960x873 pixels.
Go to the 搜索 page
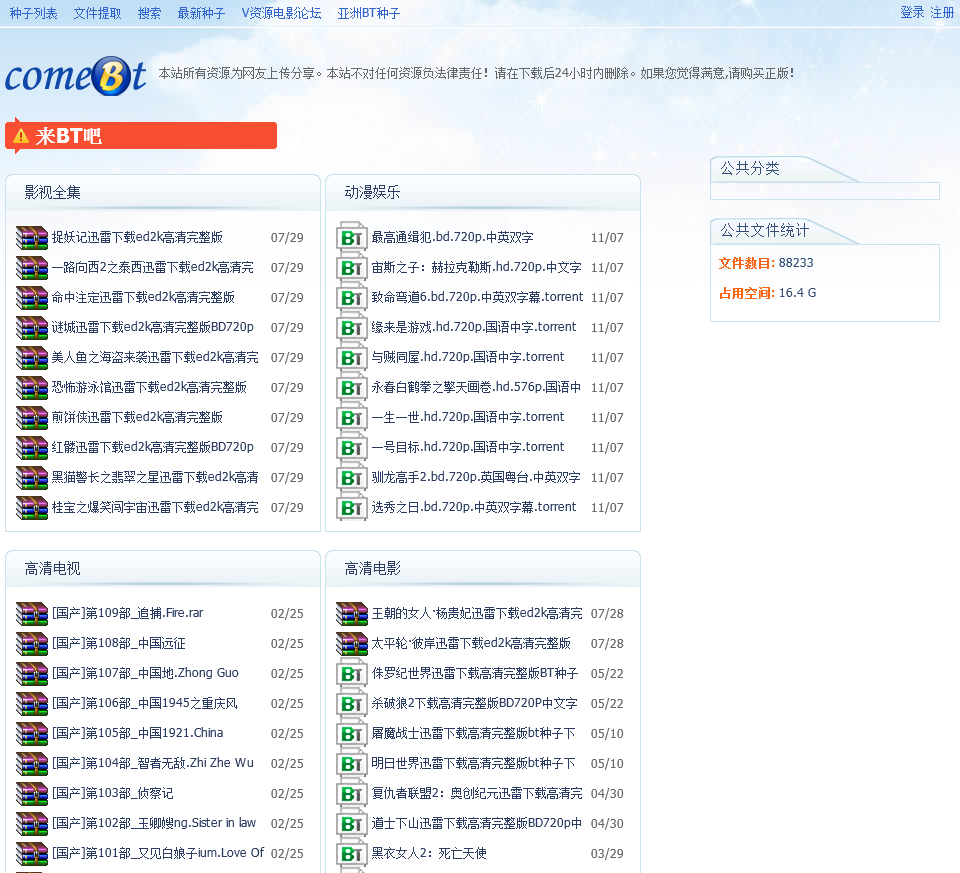[149, 13]
